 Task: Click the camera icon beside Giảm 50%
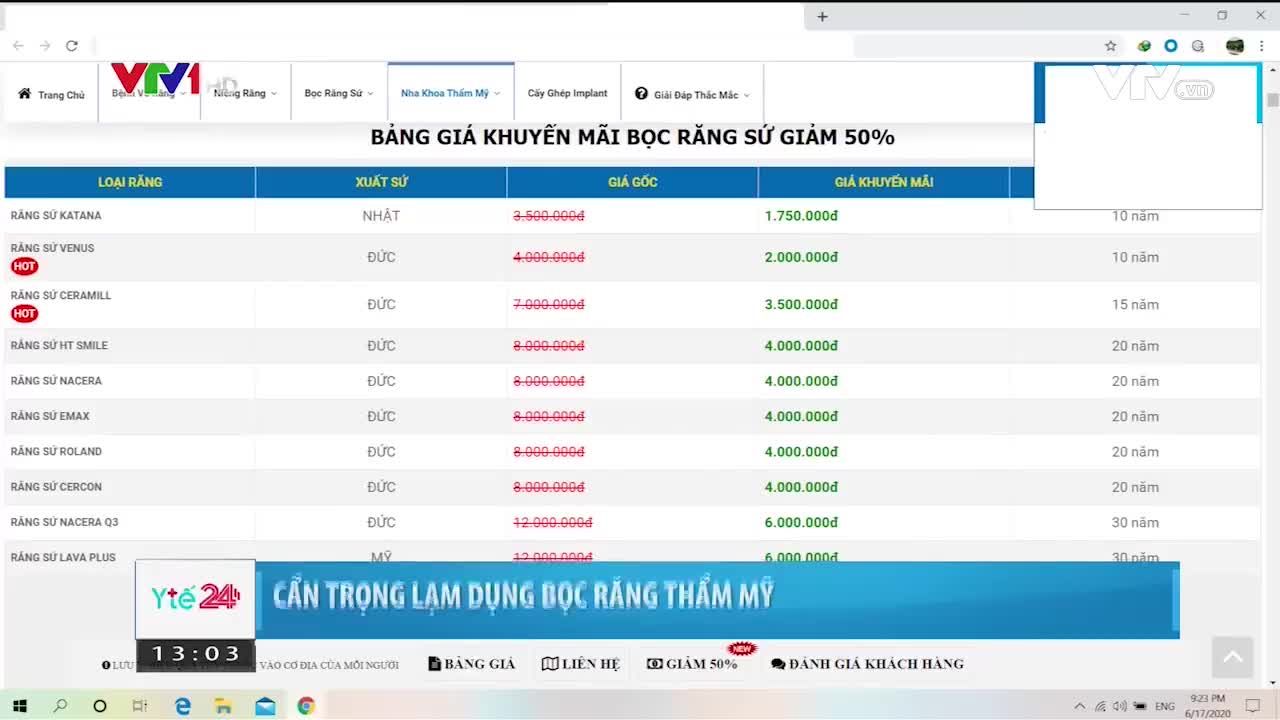(x=655, y=663)
